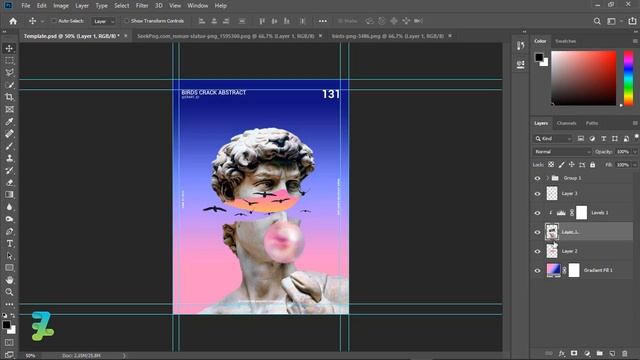Open the Image menu

61,6
